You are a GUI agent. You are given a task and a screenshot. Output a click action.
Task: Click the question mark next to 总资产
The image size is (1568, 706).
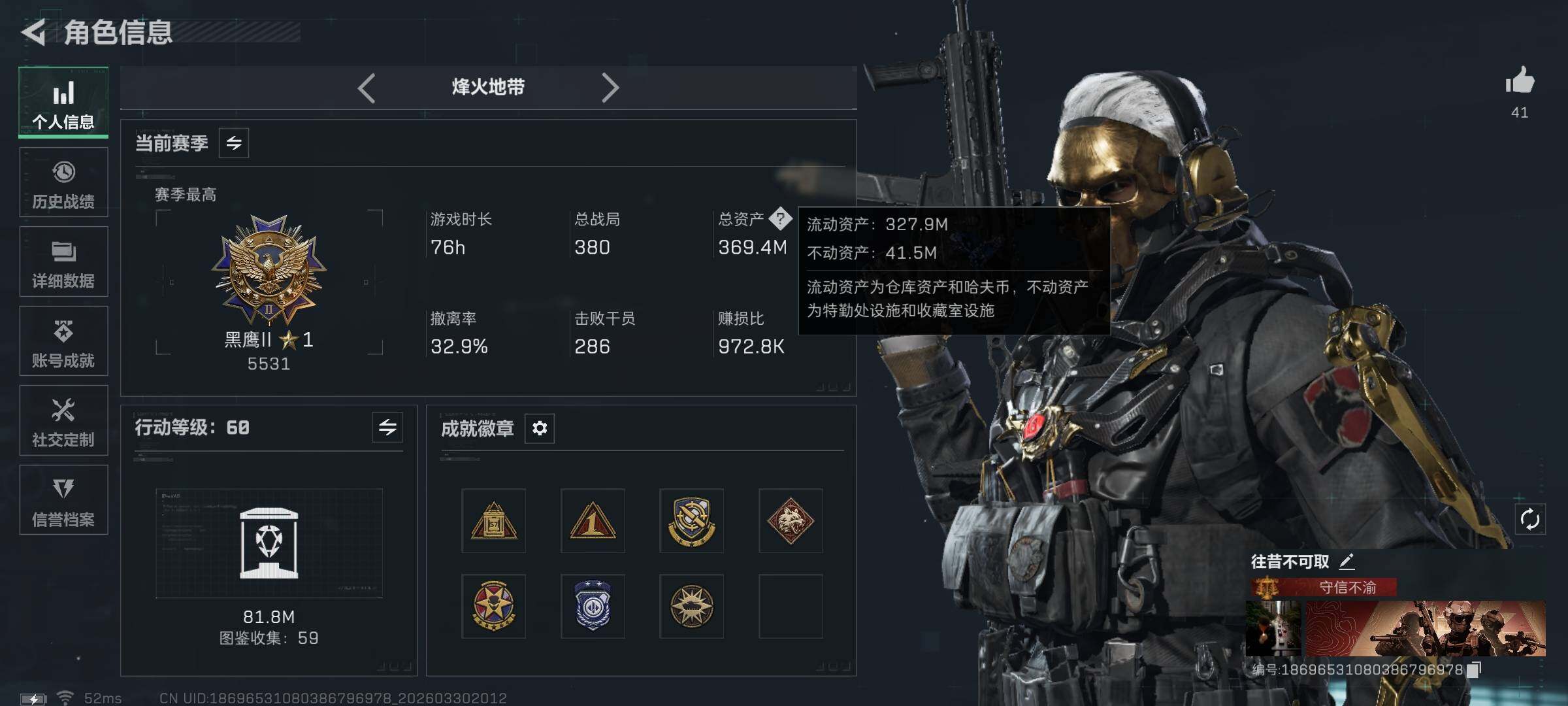[780, 218]
